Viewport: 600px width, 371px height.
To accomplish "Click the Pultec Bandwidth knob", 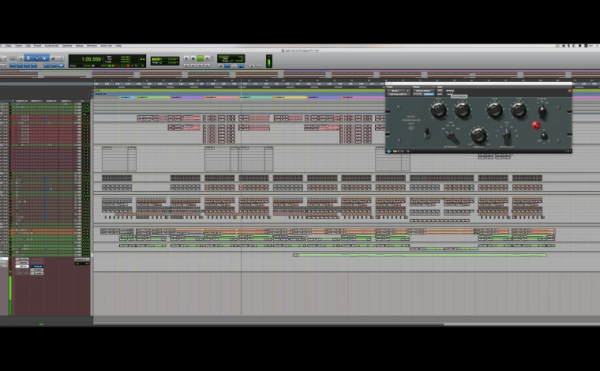I will click(x=478, y=135).
